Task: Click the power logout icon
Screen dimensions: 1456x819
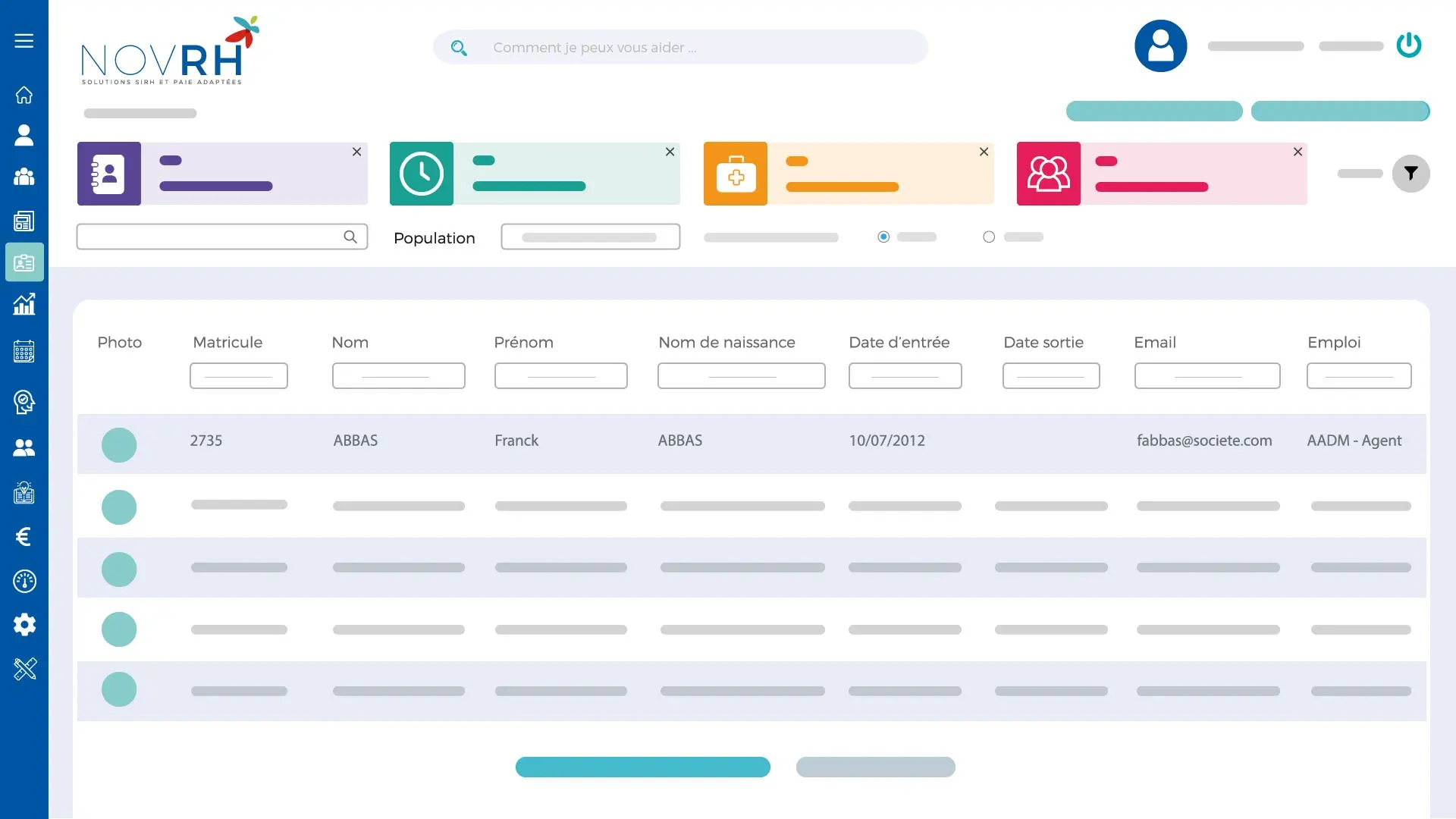Action: pos(1408,45)
